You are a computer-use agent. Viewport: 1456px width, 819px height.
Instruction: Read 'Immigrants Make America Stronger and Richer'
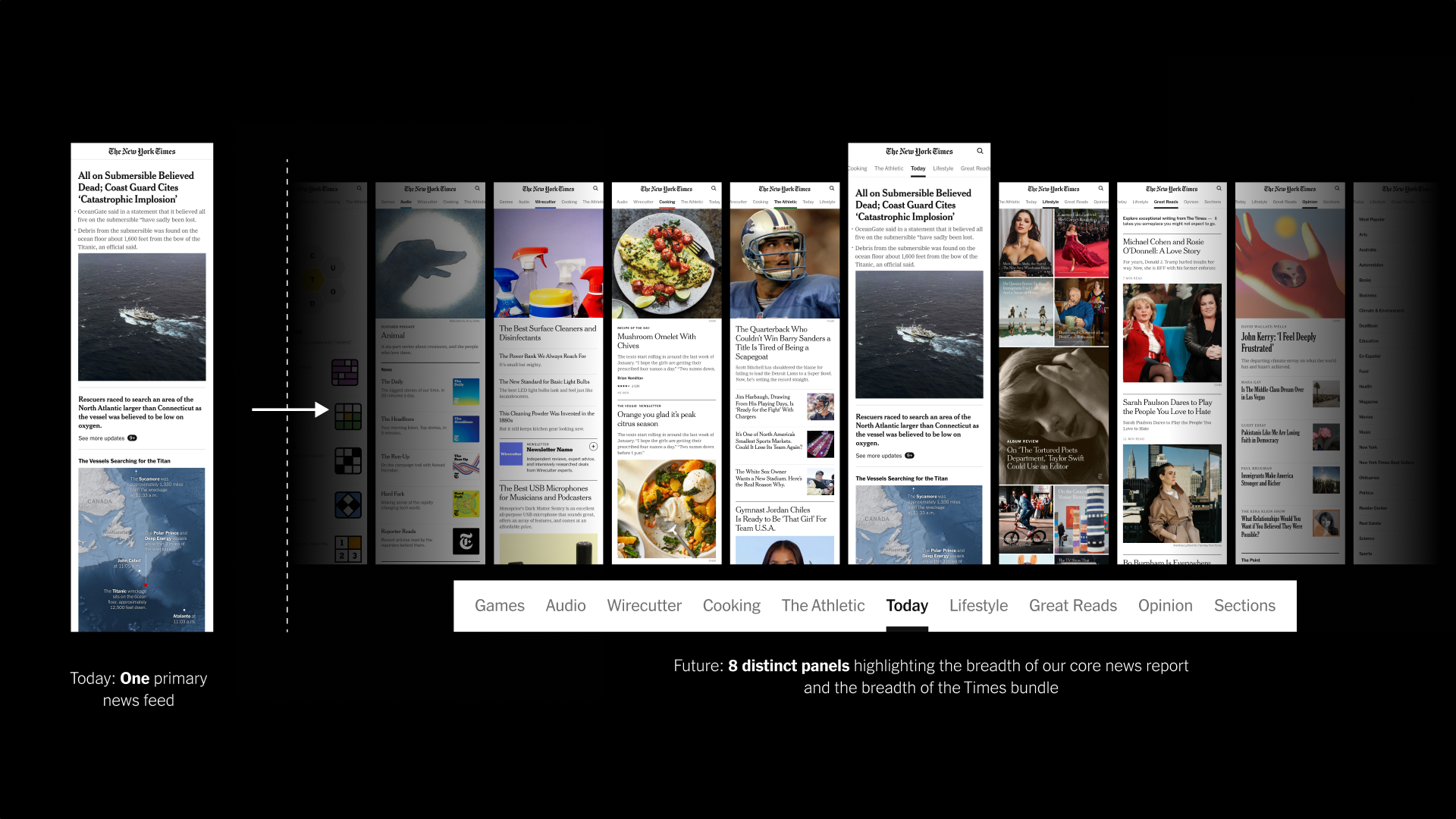pos(1267,479)
